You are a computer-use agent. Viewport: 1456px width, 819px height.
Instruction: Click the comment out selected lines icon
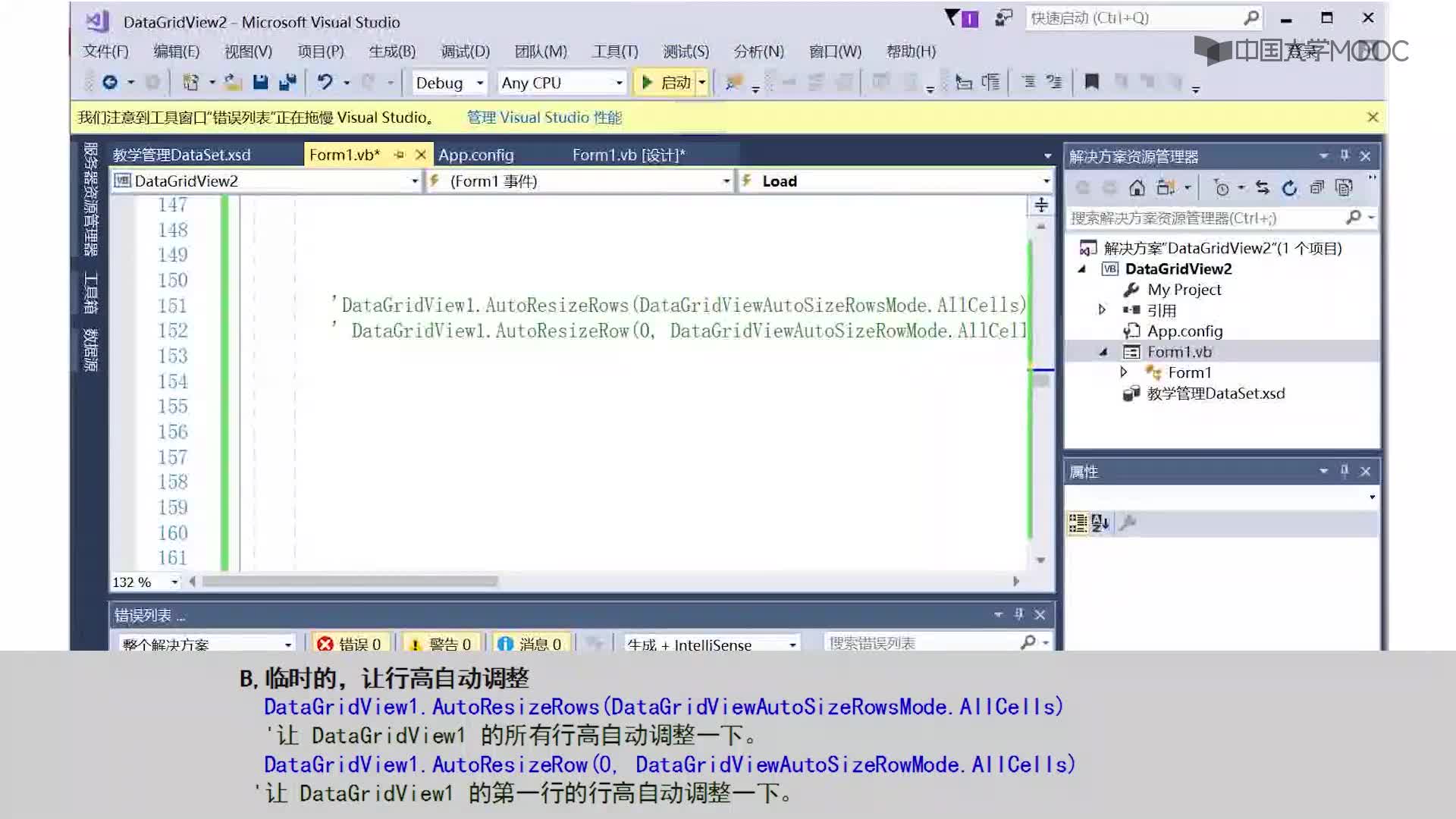1028,82
